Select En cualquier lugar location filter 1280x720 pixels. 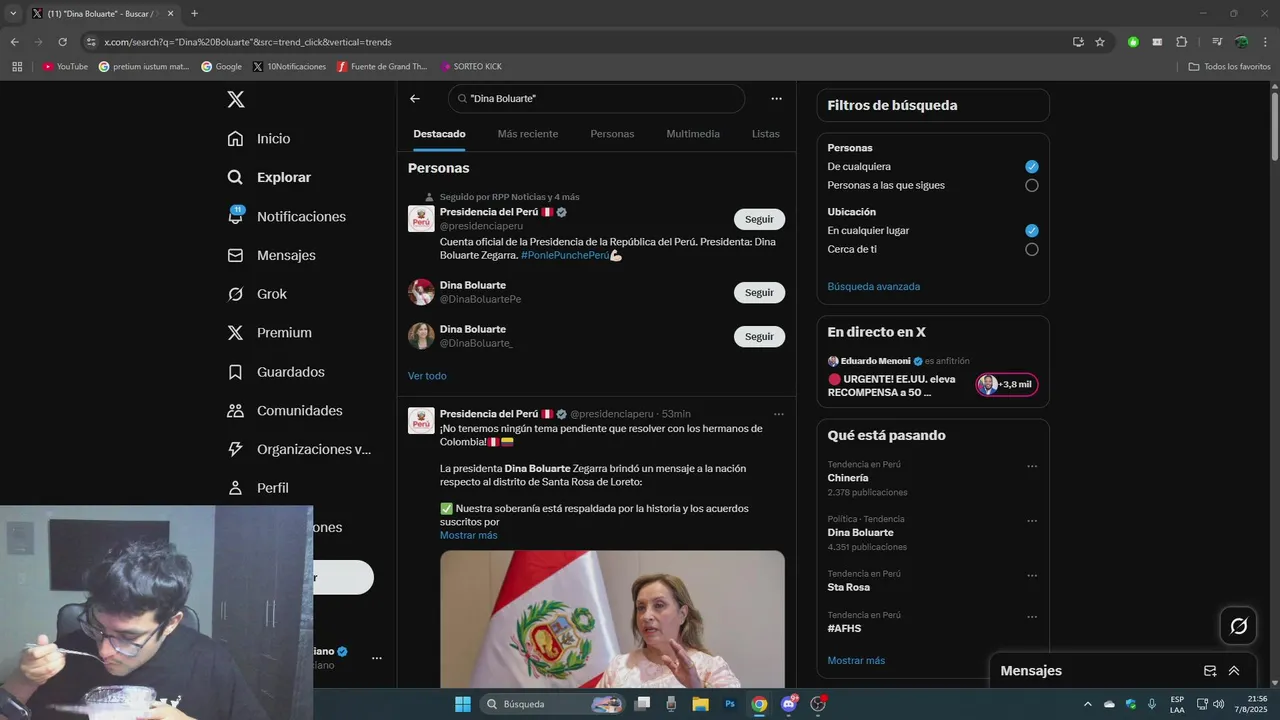pos(1032,231)
